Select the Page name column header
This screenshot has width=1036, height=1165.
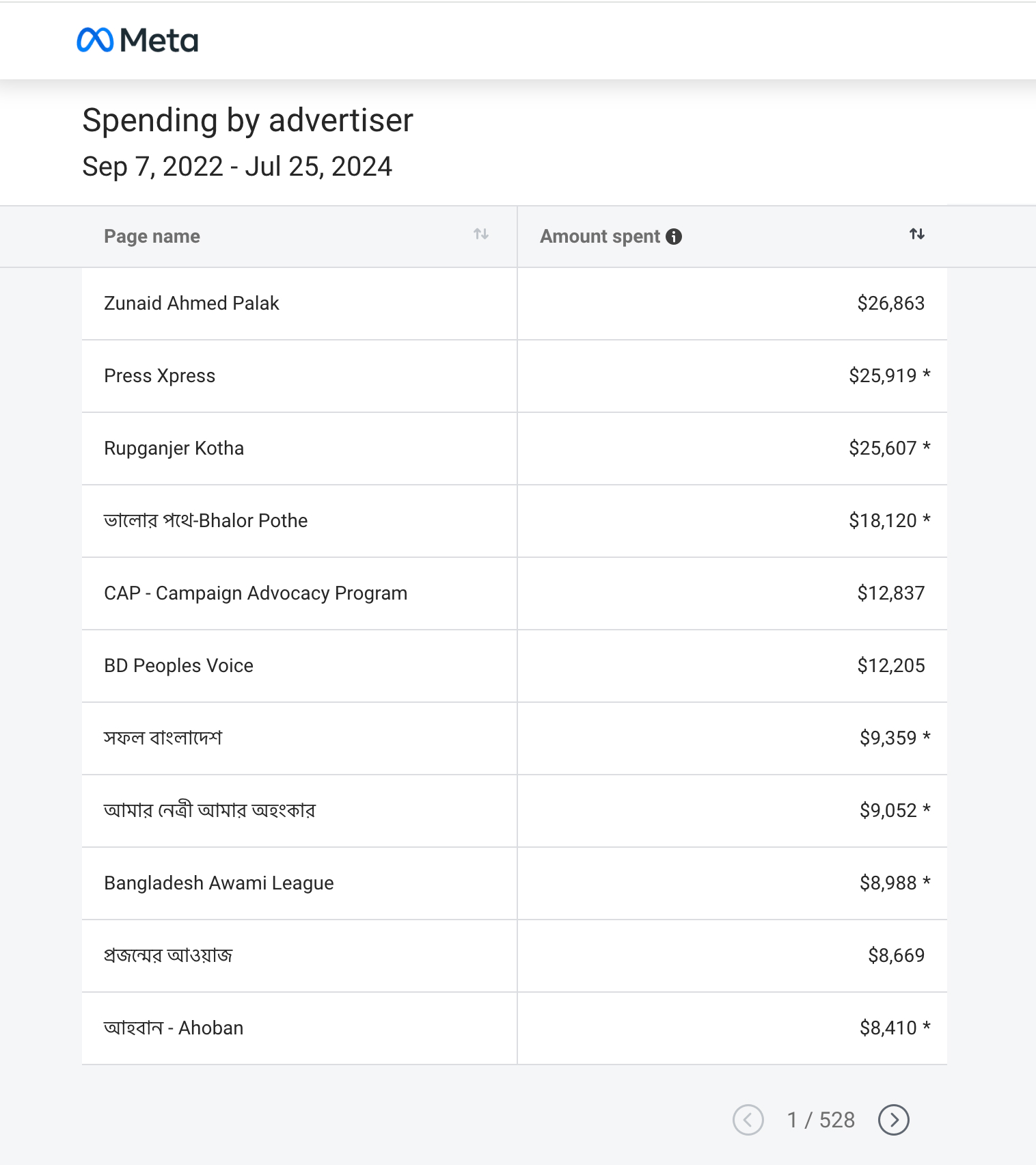point(152,237)
